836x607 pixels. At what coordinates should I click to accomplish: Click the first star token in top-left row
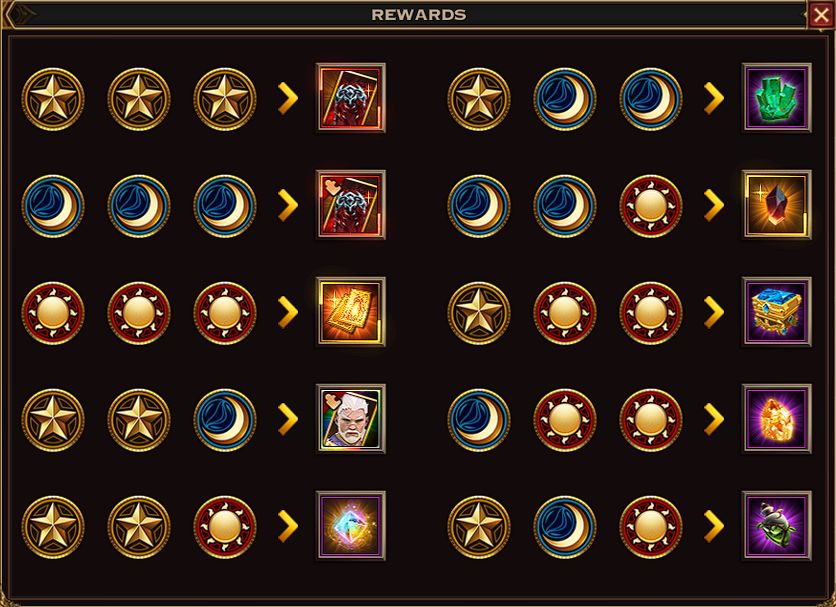pos(53,99)
